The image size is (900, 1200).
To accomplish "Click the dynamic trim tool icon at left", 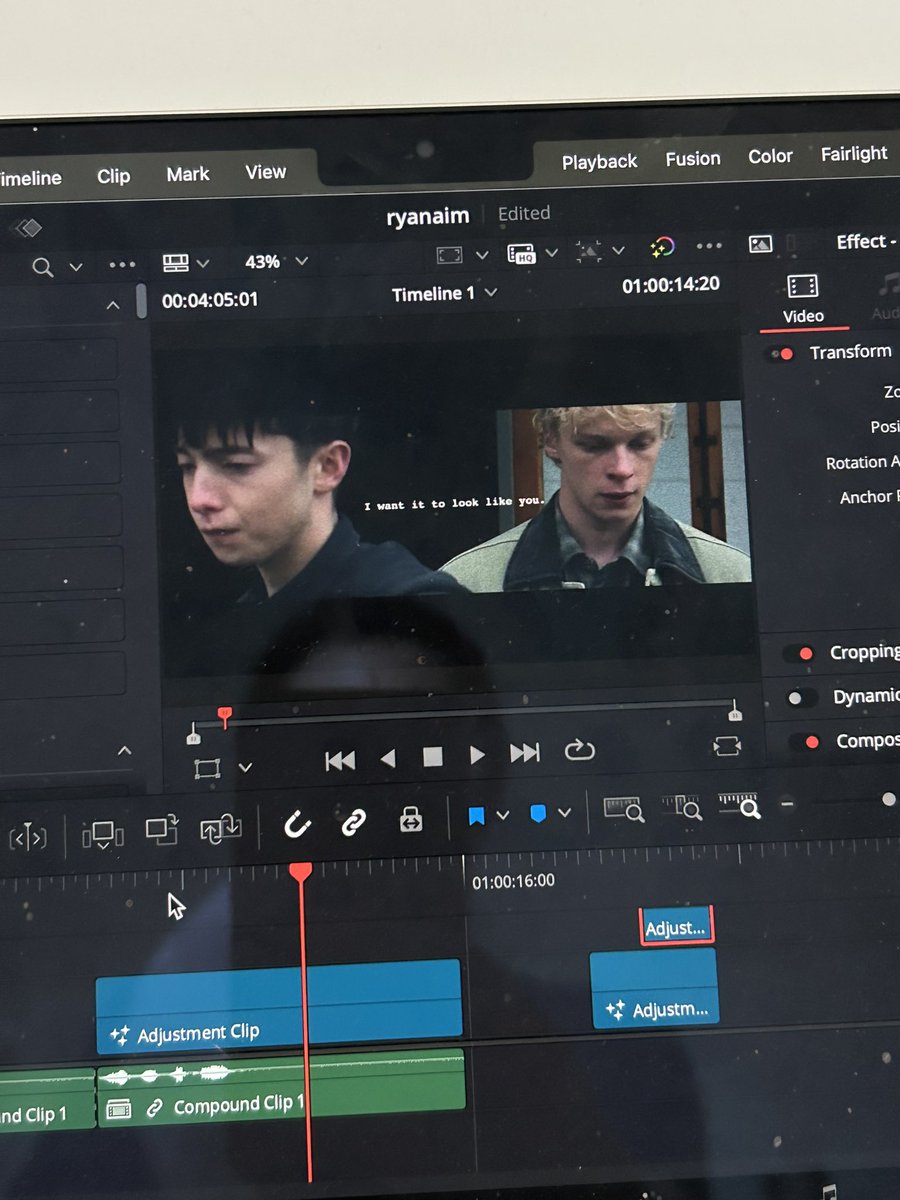I will point(28,836).
